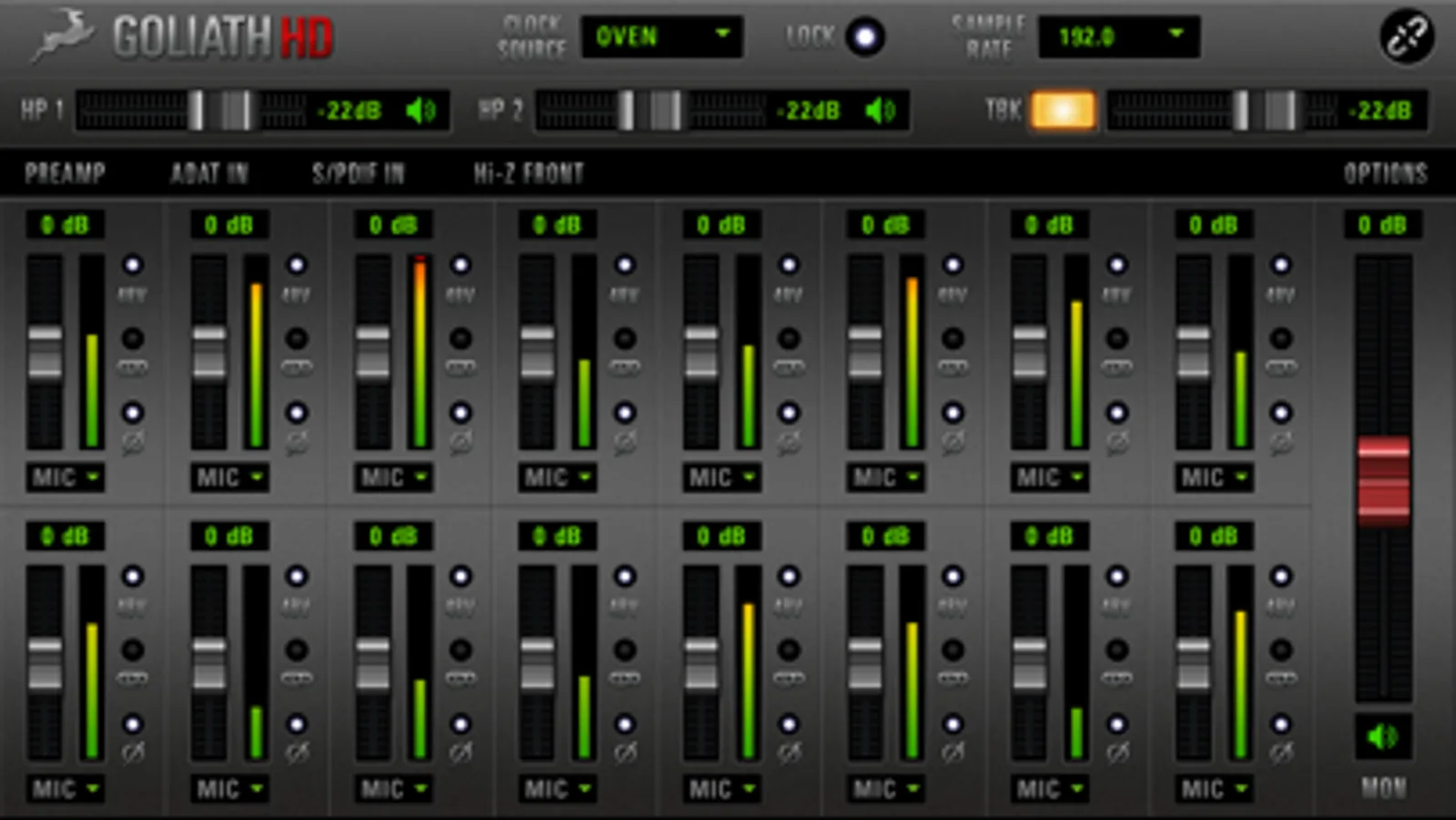
Task: Click link chain symbol on eighth bottom-row channel
Action: click(x=1280, y=679)
